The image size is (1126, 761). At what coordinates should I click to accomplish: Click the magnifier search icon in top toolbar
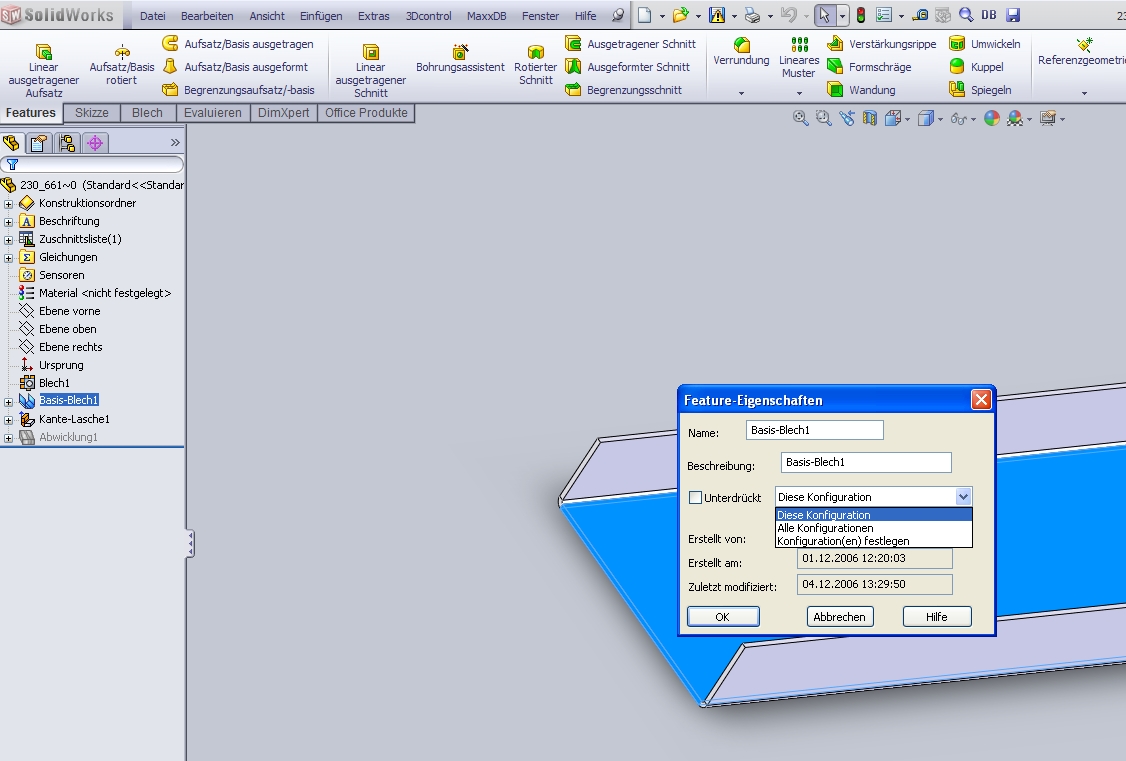(x=967, y=15)
